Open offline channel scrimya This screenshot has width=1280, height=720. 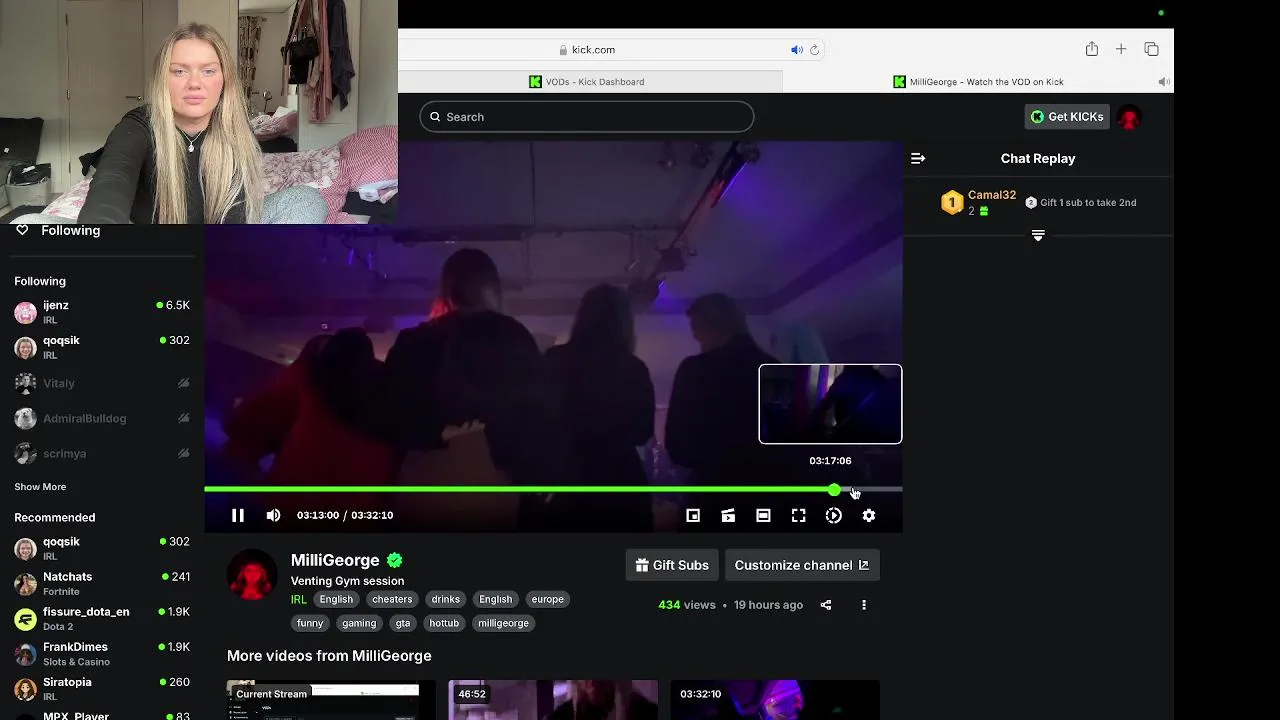[x=102, y=453]
